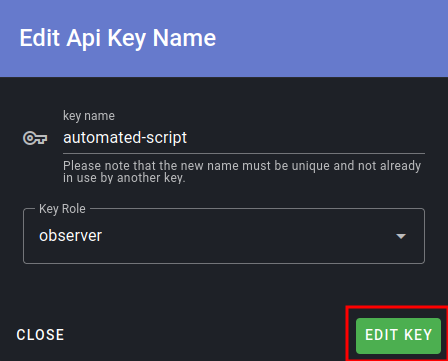This screenshot has width=448, height=361.
Task: Click the 'key name' field label
Action: click(89, 116)
